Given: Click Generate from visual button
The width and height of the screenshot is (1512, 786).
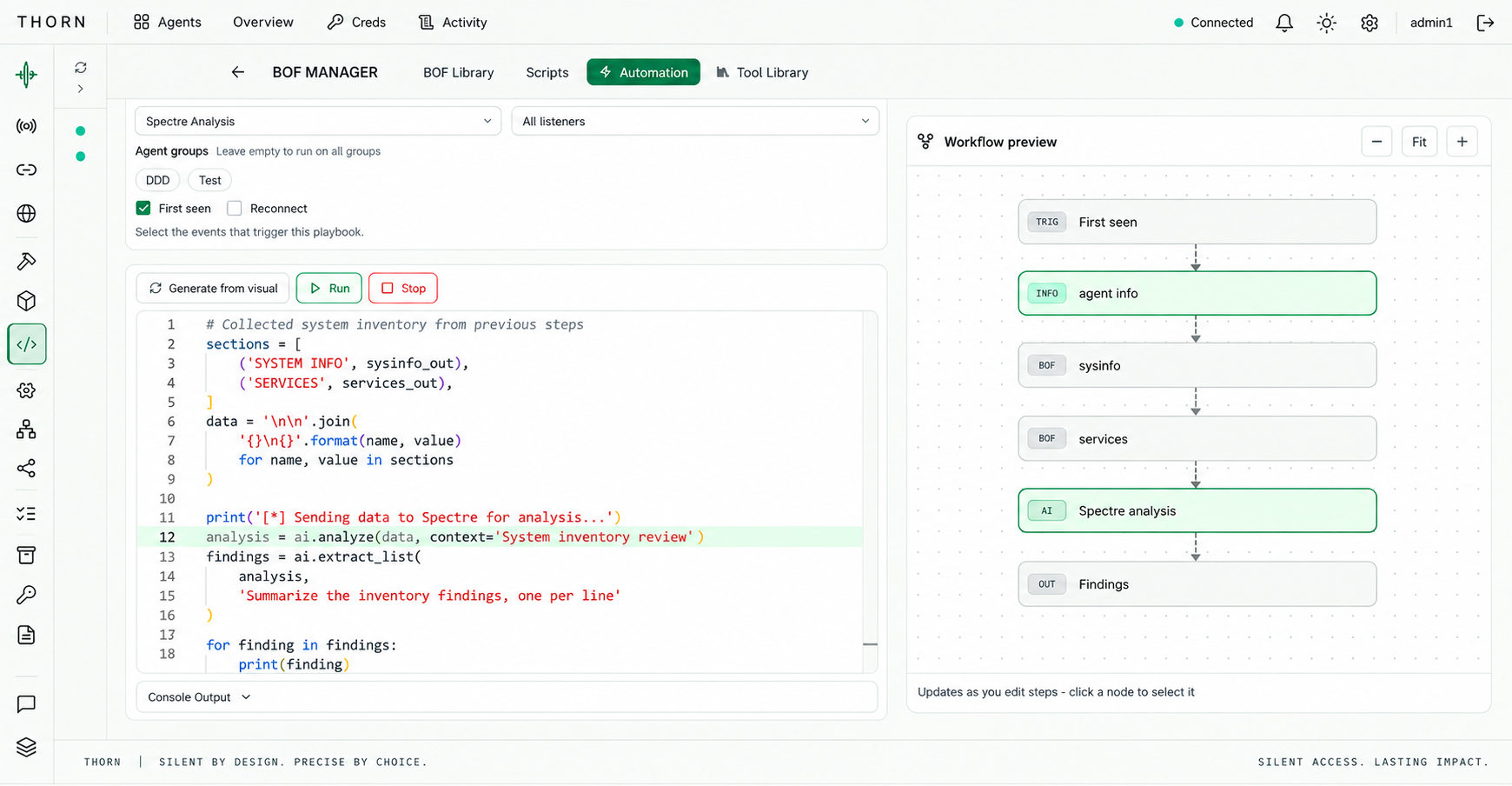Looking at the screenshot, I should [213, 288].
